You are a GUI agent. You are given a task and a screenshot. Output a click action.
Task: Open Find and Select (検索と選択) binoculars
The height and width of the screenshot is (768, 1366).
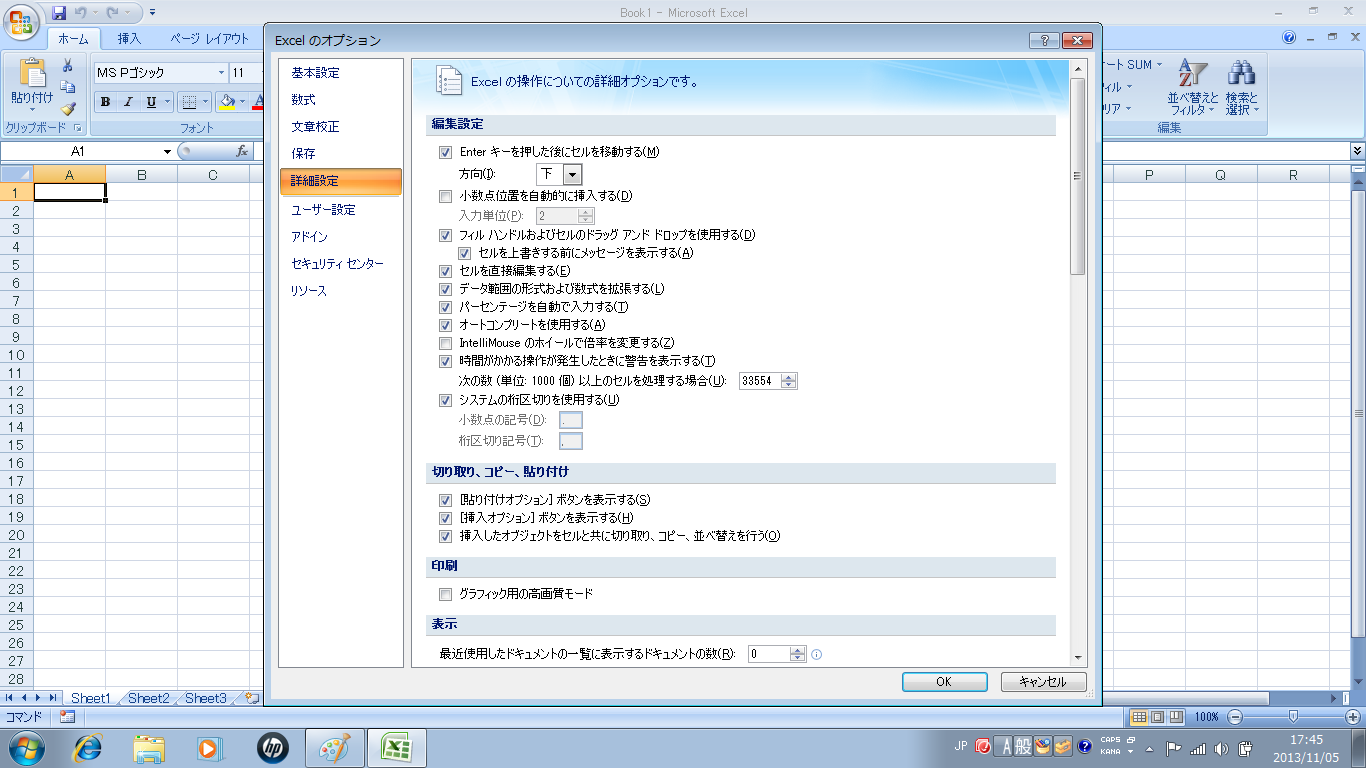click(x=1241, y=87)
